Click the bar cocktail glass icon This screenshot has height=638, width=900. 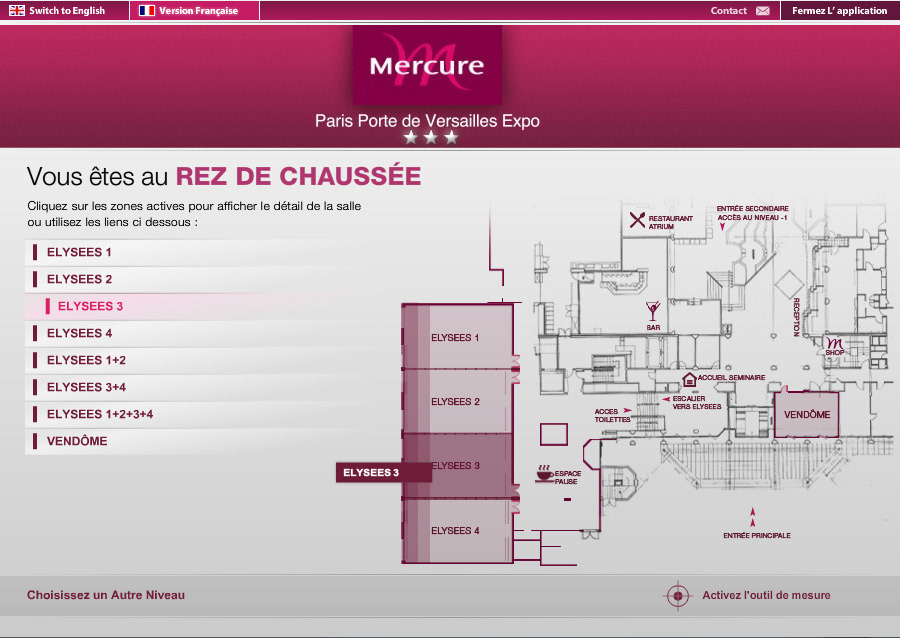(653, 311)
